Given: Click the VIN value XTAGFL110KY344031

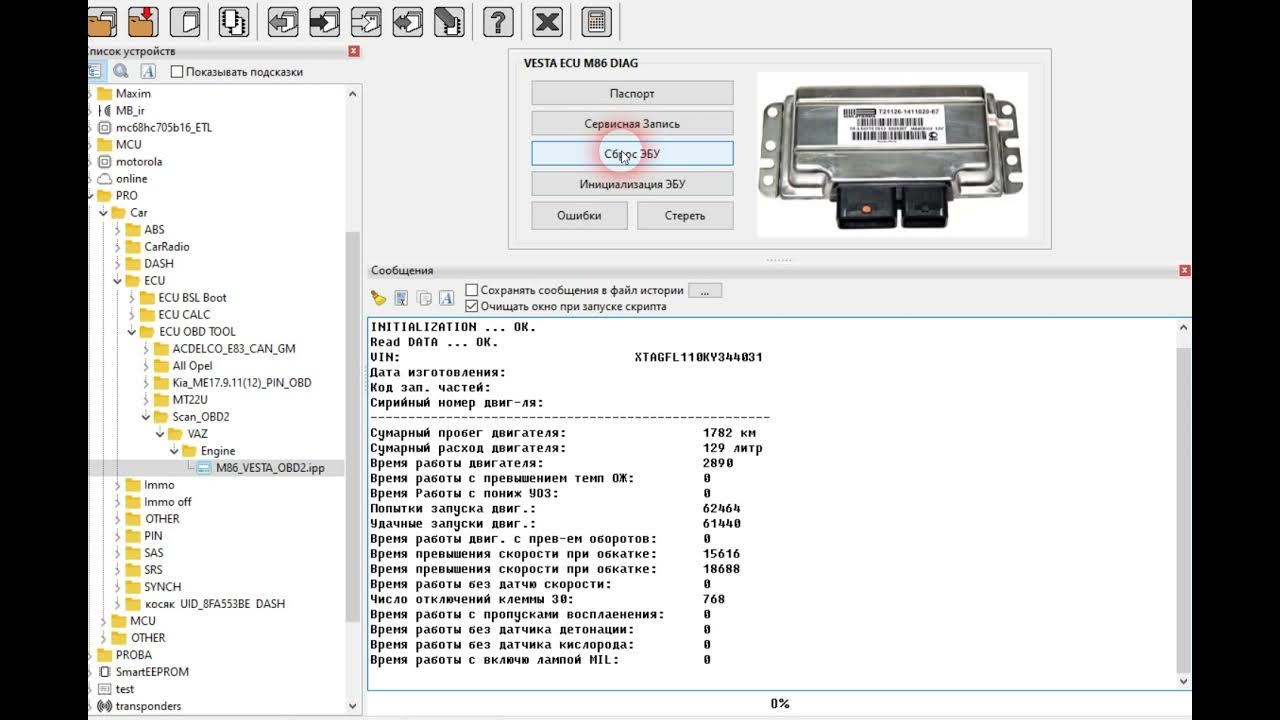Looking at the screenshot, I should click(698, 357).
